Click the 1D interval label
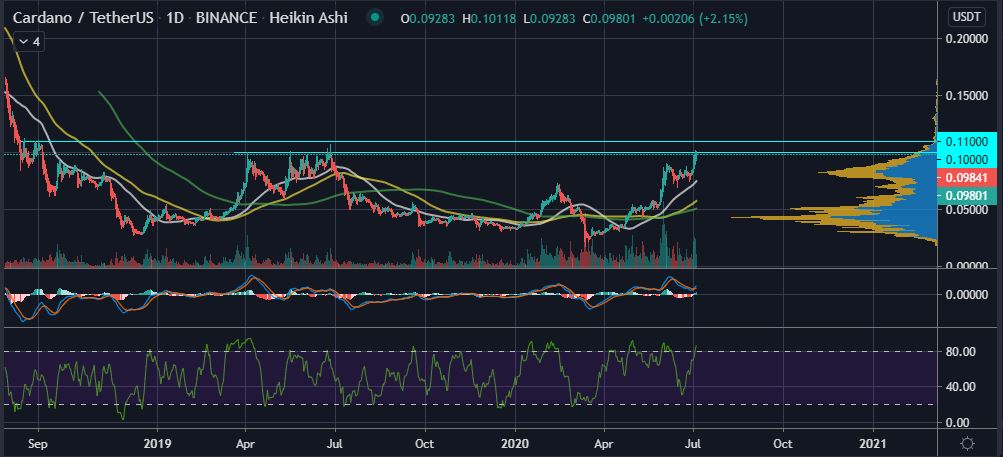The width and height of the screenshot is (1003, 457). tap(173, 18)
